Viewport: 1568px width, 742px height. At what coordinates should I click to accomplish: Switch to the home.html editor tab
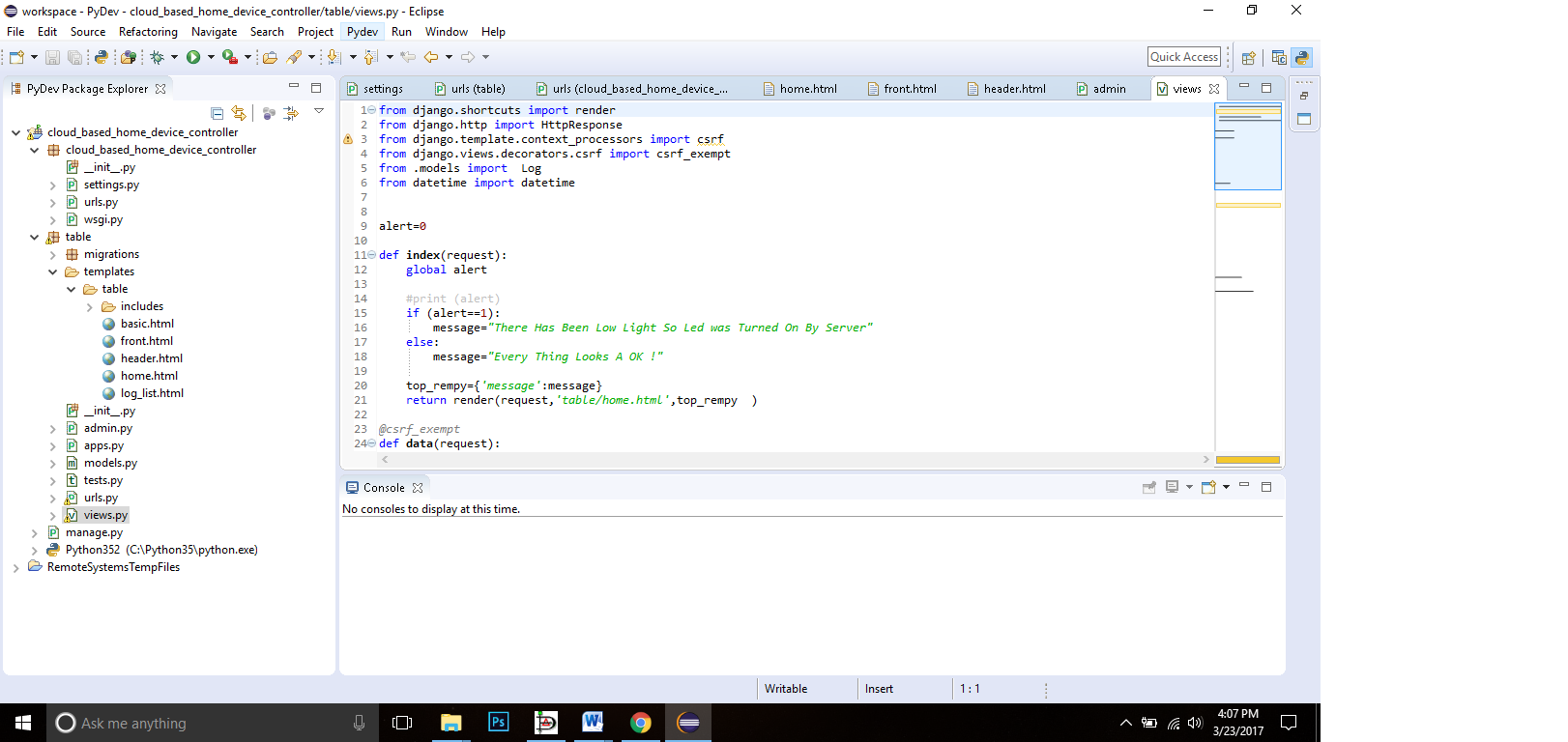point(807,89)
